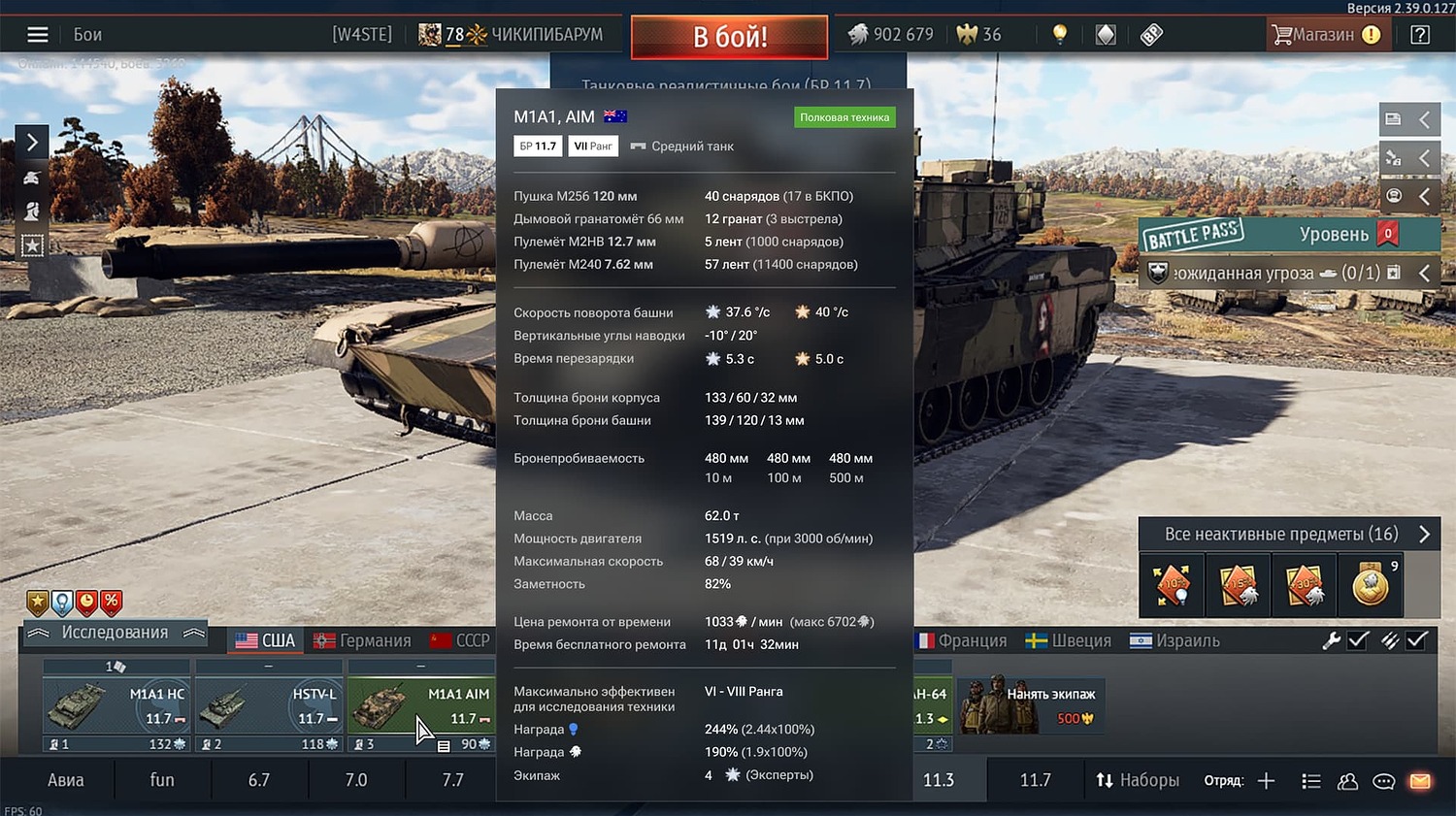Open the mail envelope icon

point(1420,781)
